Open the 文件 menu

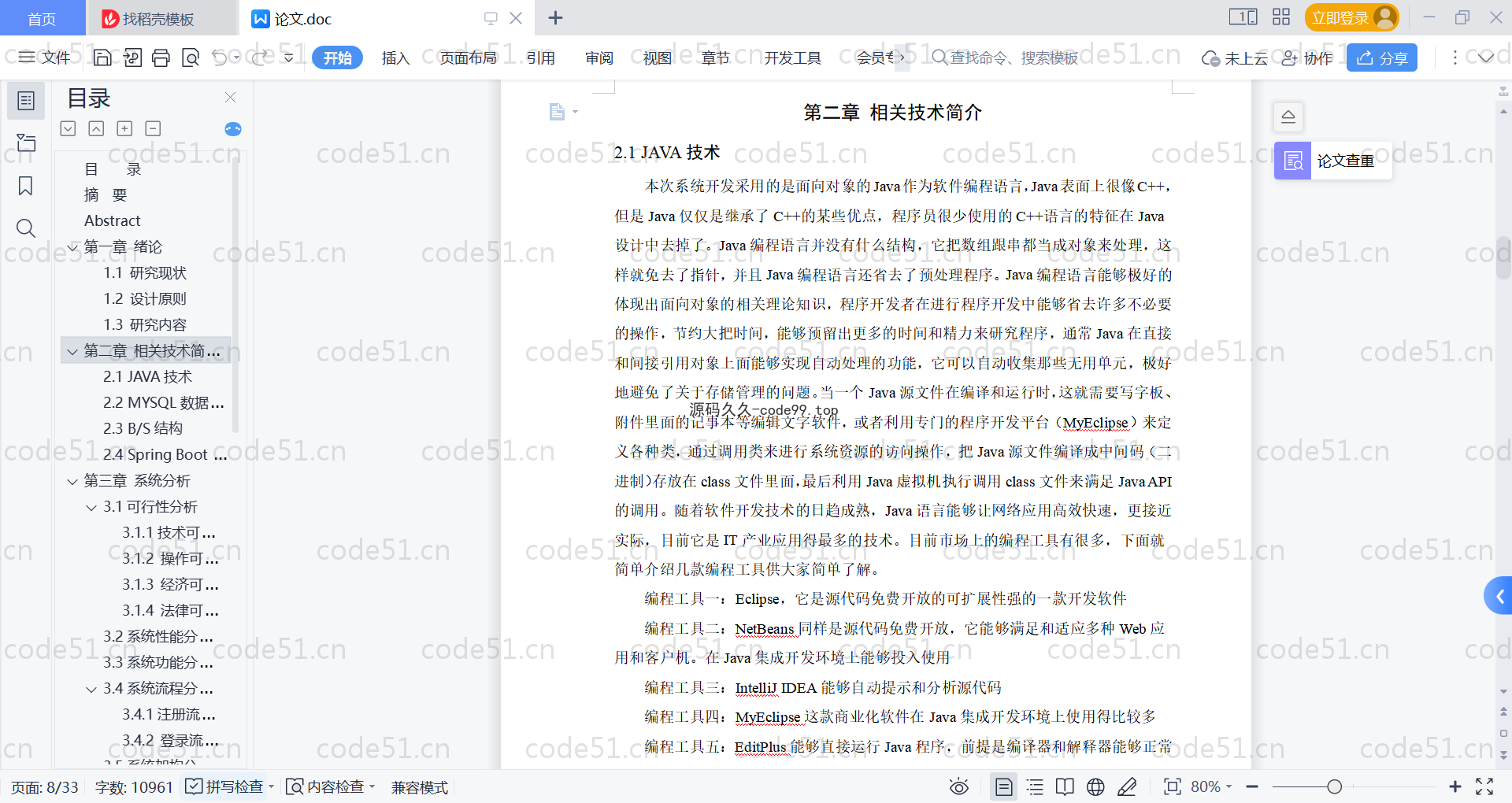click(x=45, y=57)
